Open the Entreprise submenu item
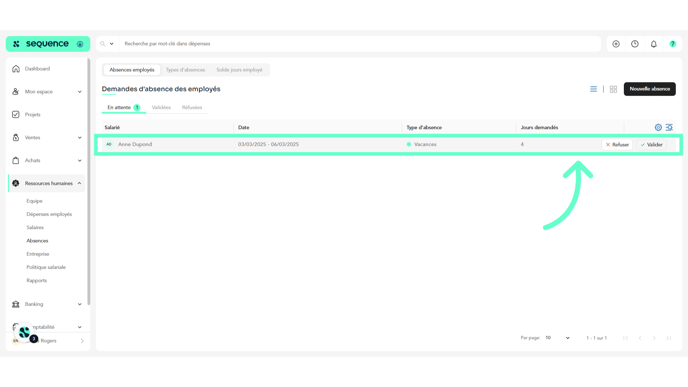The image size is (688, 387). pyautogui.click(x=38, y=254)
